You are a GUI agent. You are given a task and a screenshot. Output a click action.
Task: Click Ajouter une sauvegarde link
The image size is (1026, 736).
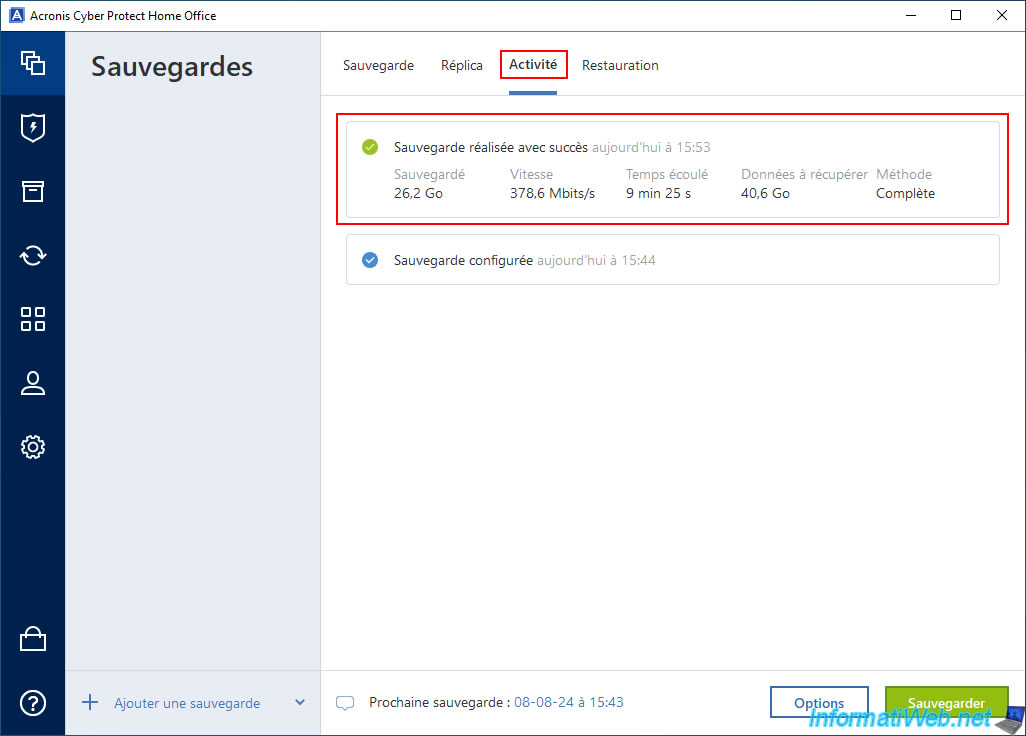(187, 703)
